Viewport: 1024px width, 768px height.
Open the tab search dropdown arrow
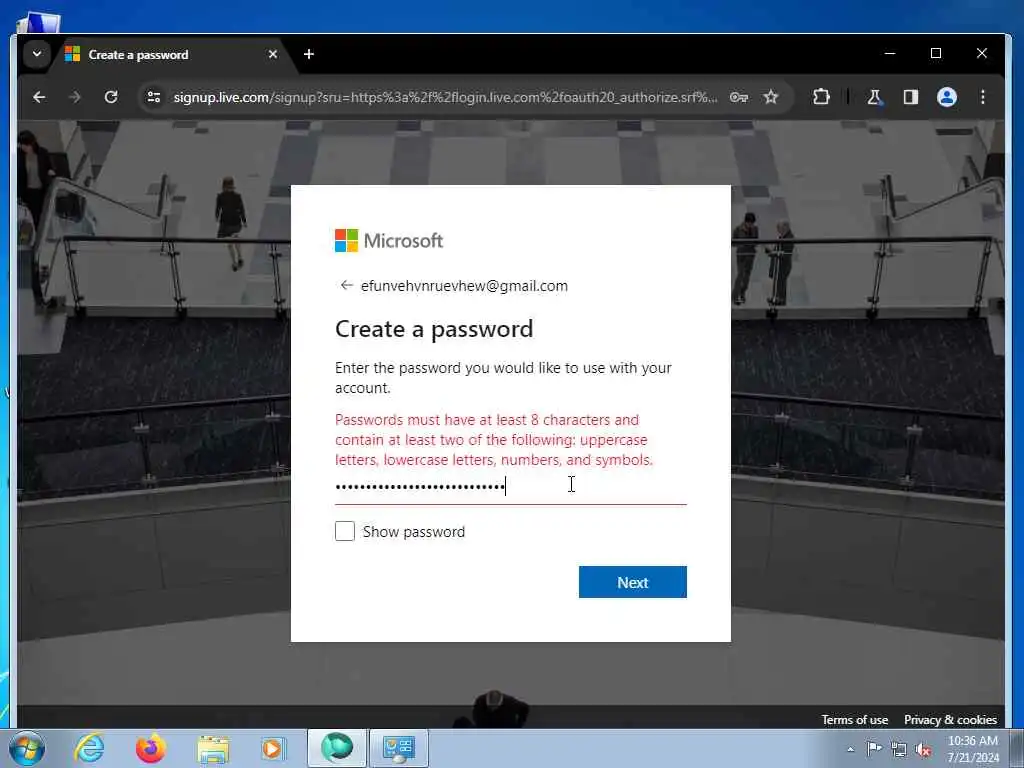point(37,54)
